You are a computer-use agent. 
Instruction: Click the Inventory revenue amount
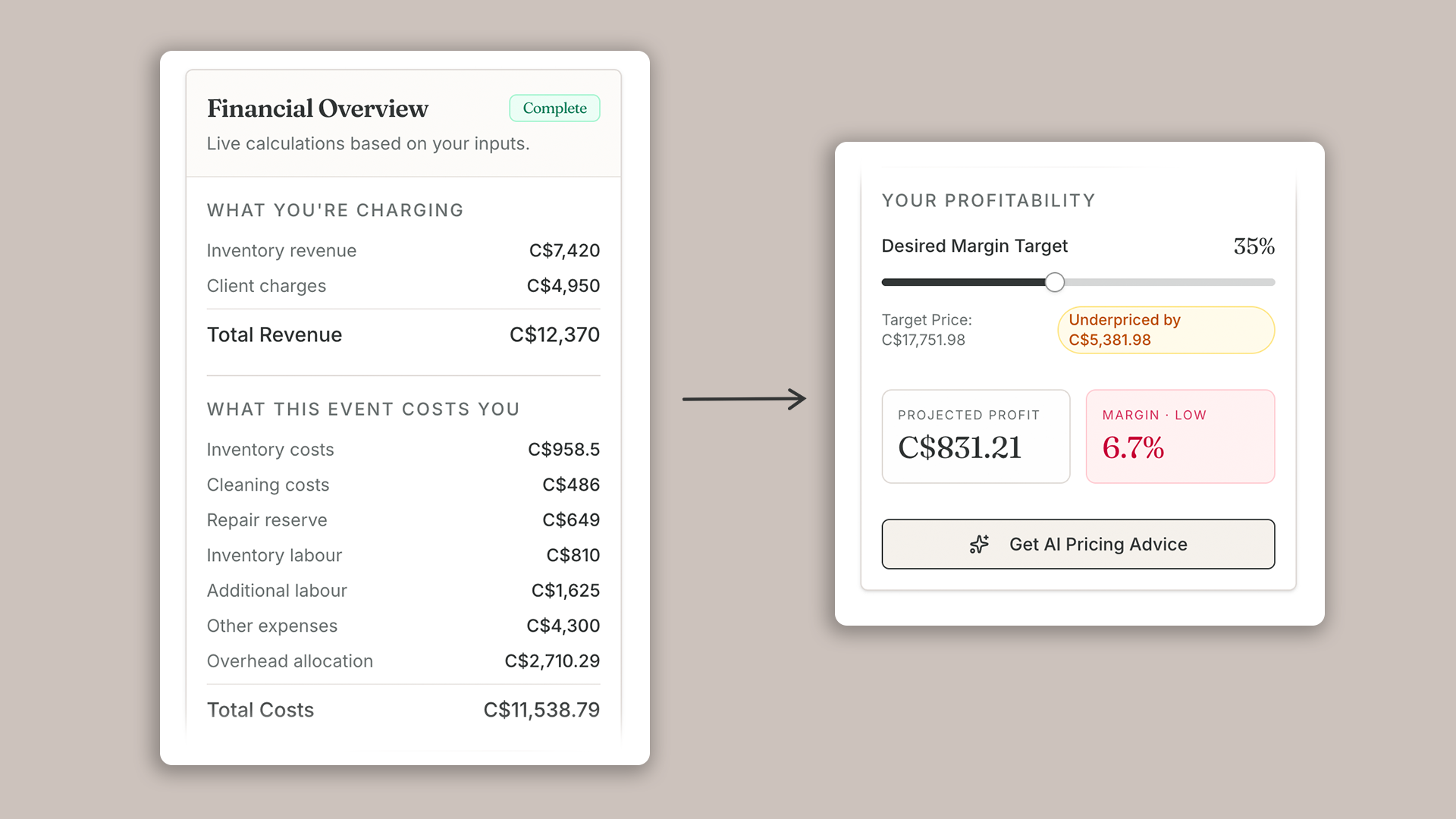pyautogui.click(x=564, y=251)
